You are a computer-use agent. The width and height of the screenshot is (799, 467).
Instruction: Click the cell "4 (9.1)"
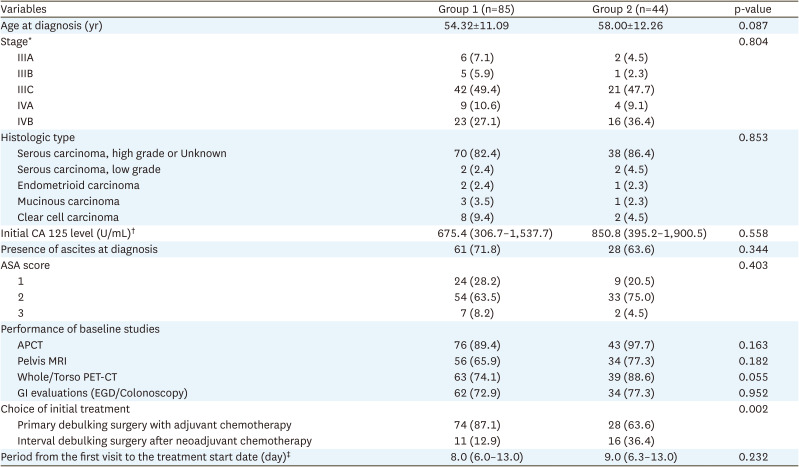[x=631, y=106]
